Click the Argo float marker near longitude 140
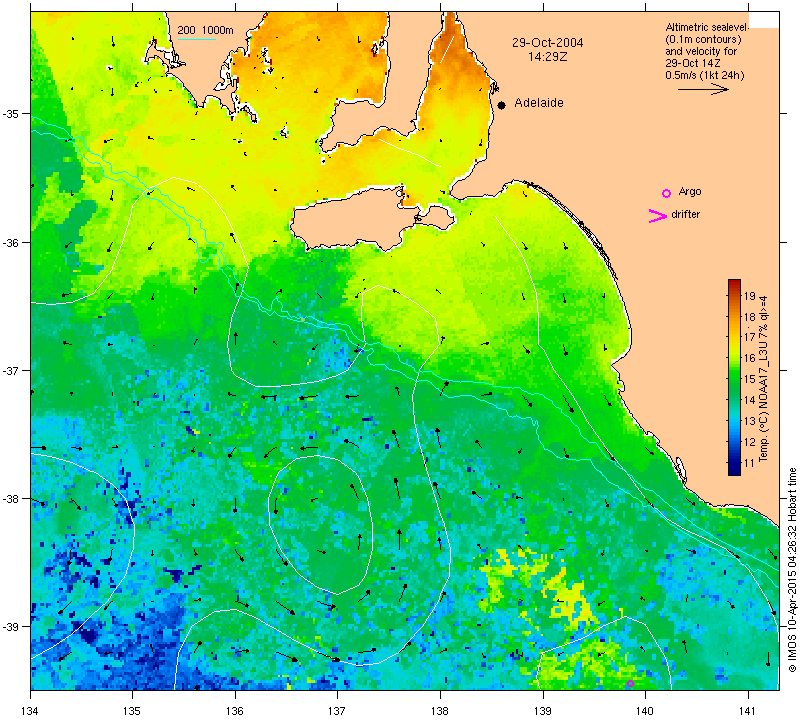Viewport: 800px width, 720px height. [630, 683]
